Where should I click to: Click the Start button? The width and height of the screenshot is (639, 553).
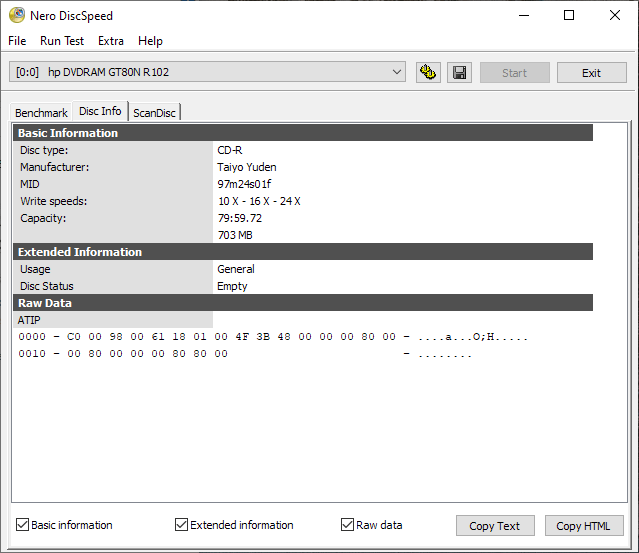pyautogui.click(x=515, y=73)
